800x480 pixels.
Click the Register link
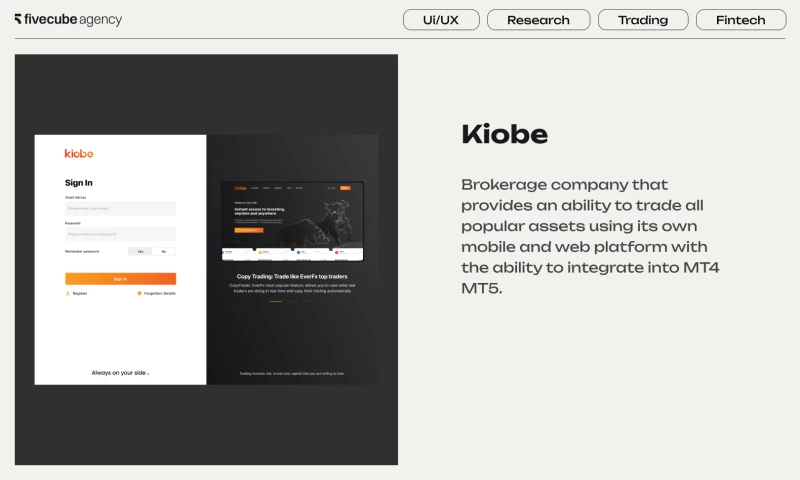pyautogui.click(x=80, y=293)
